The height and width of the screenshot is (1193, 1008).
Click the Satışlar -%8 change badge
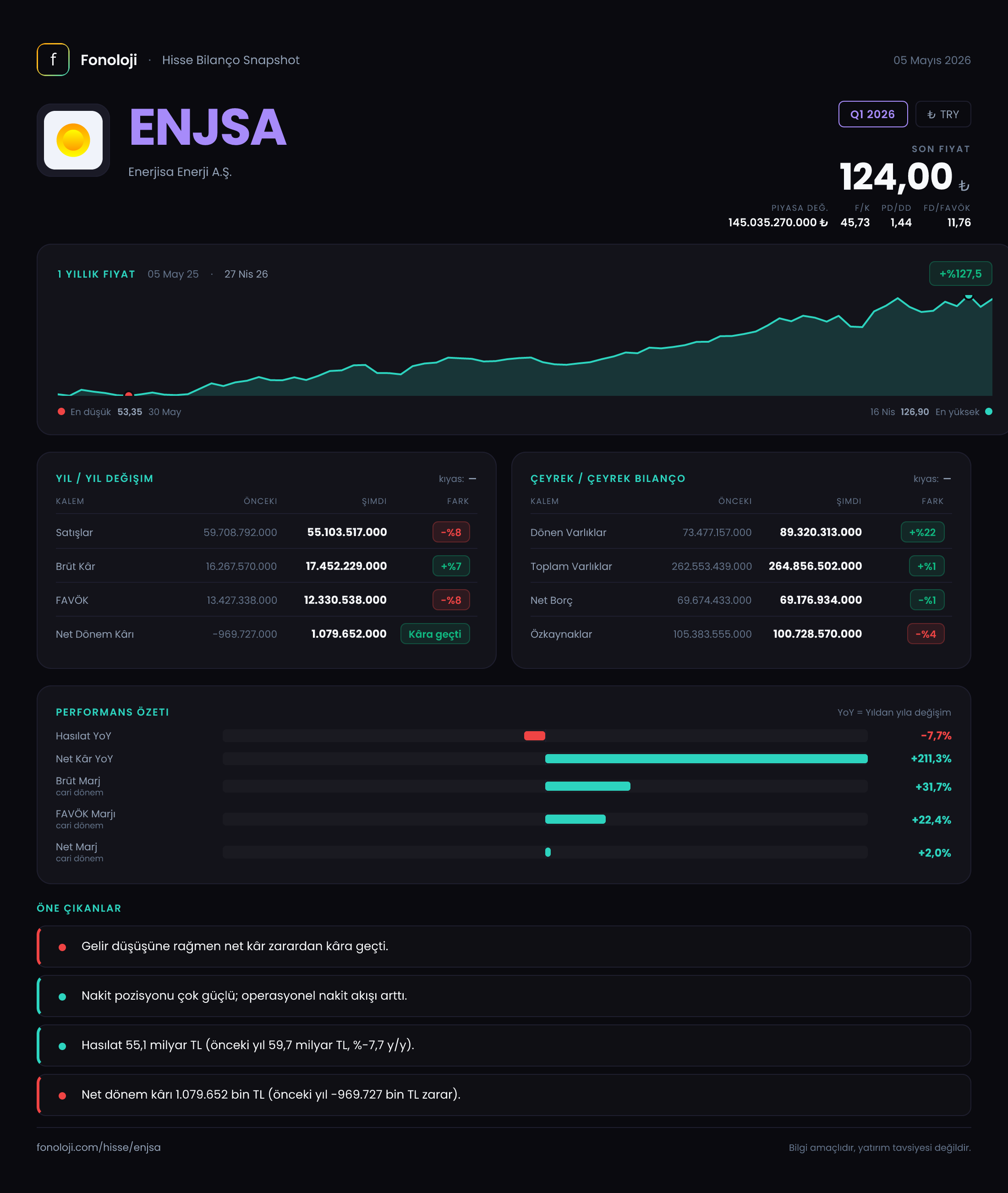click(451, 532)
